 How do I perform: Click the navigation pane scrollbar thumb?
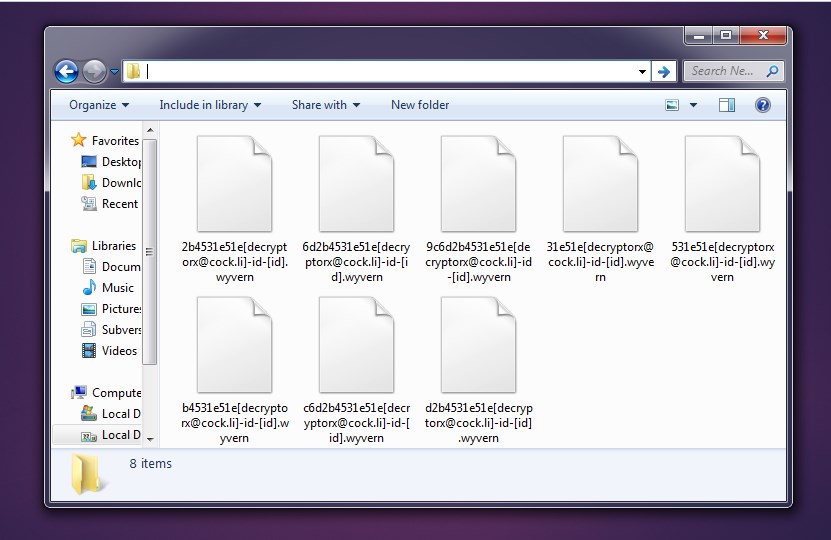coord(150,252)
